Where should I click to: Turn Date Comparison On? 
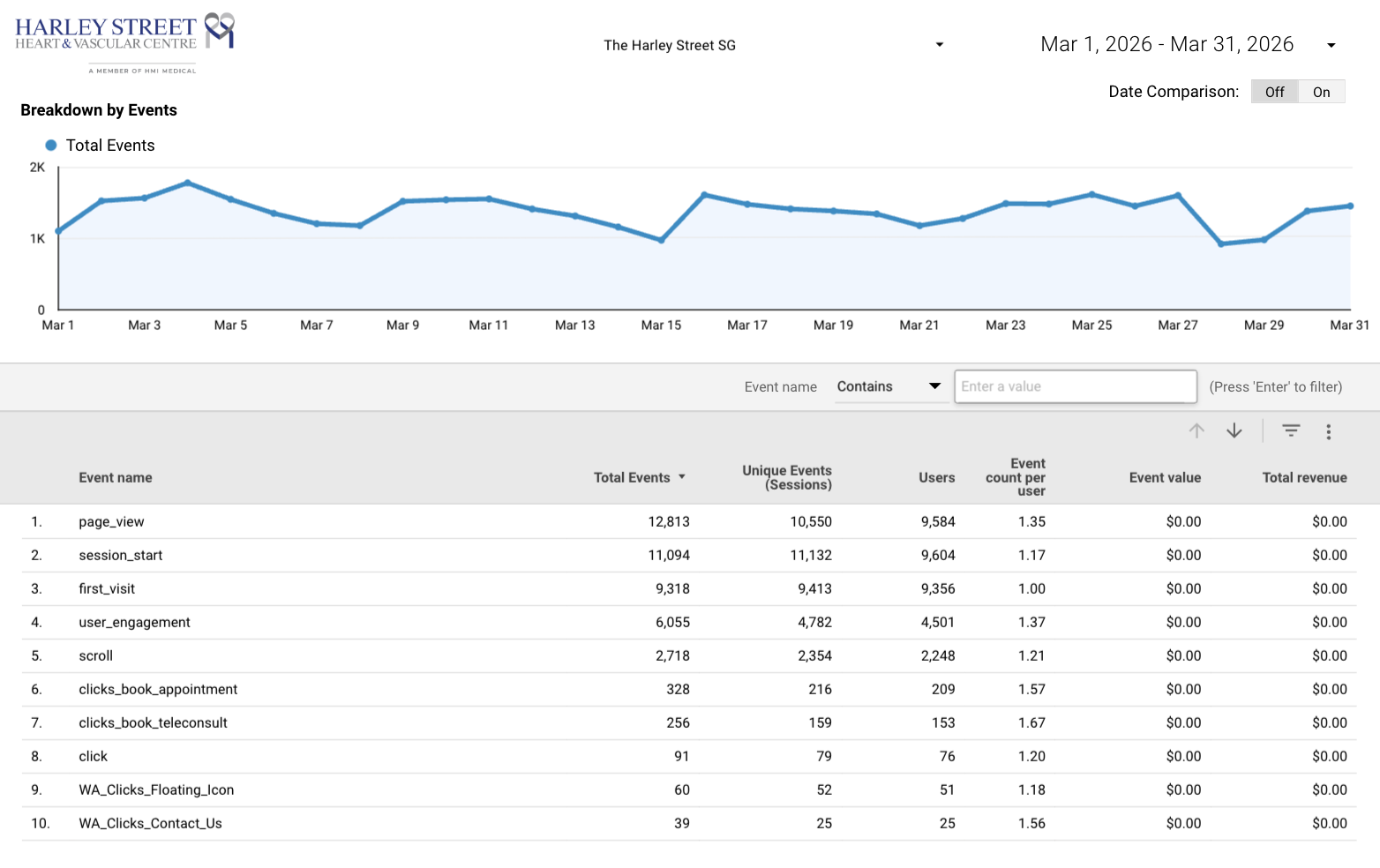[1321, 92]
